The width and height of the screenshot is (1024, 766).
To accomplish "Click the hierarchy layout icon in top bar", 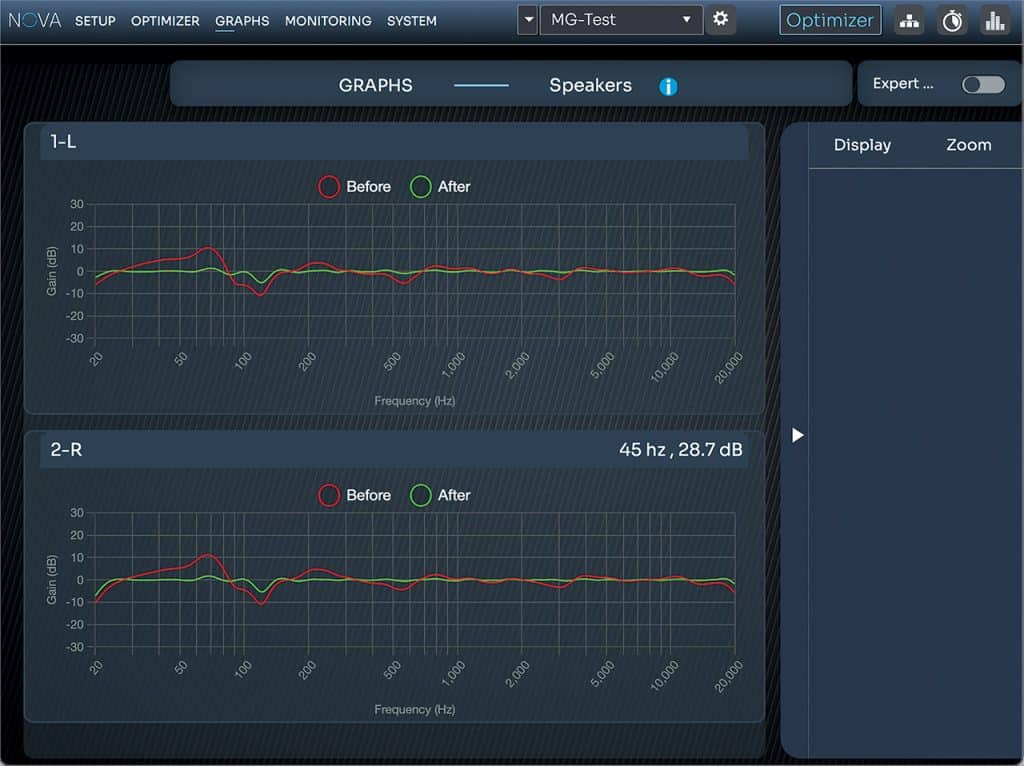I will click(x=908, y=21).
